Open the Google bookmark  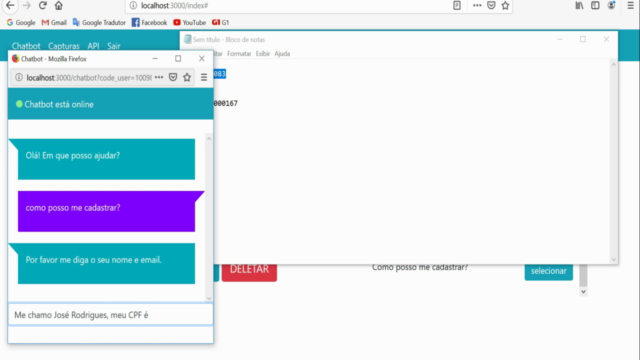(21, 22)
